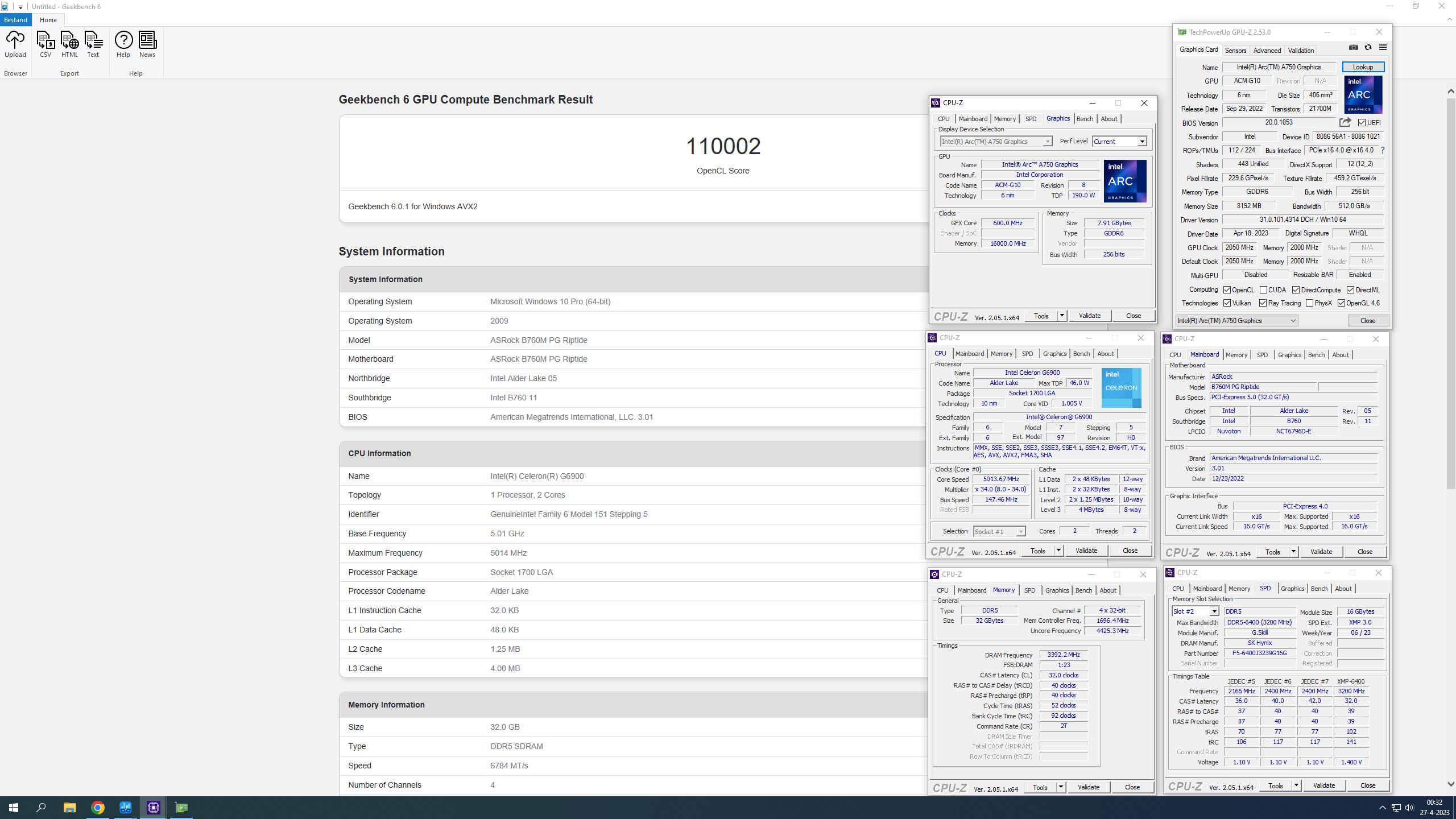The image size is (1456, 819).
Task: Click Validate in CPU-Z Memory window
Action: (x=1089, y=787)
